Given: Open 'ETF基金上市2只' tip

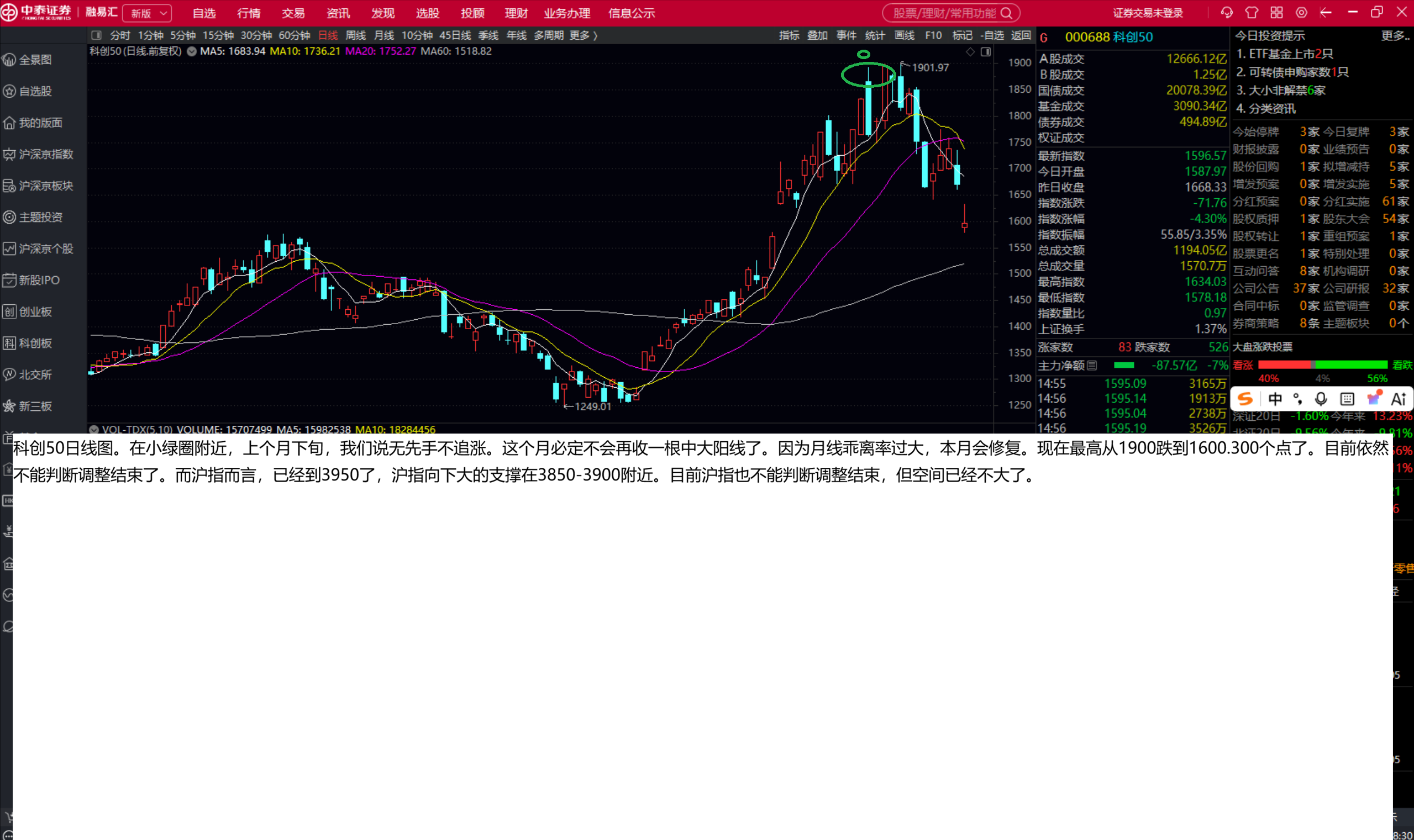Looking at the screenshot, I should pyautogui.click(x=1284, y=54).
